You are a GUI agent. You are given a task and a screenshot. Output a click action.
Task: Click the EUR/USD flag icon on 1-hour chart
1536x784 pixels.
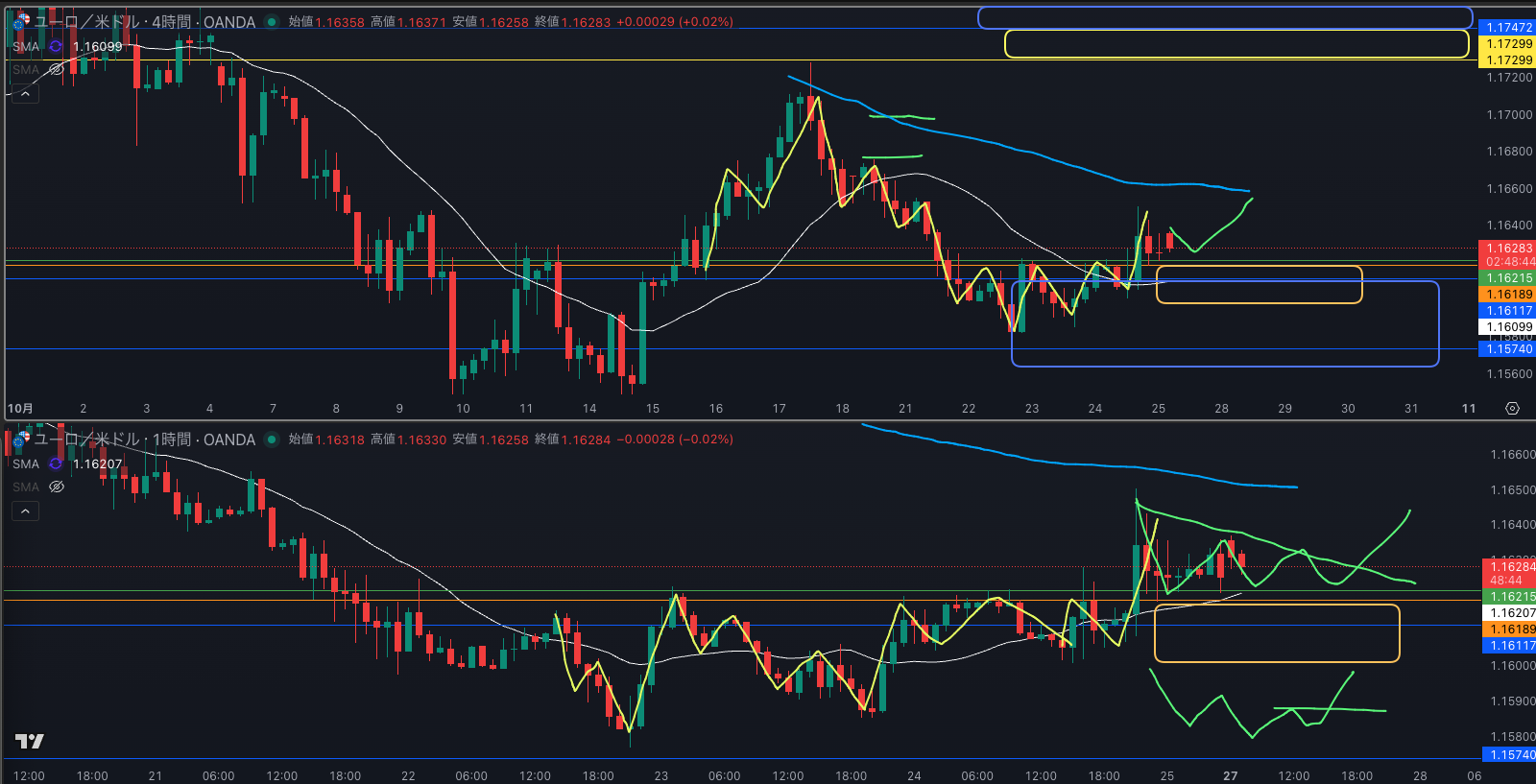[21, 440]
